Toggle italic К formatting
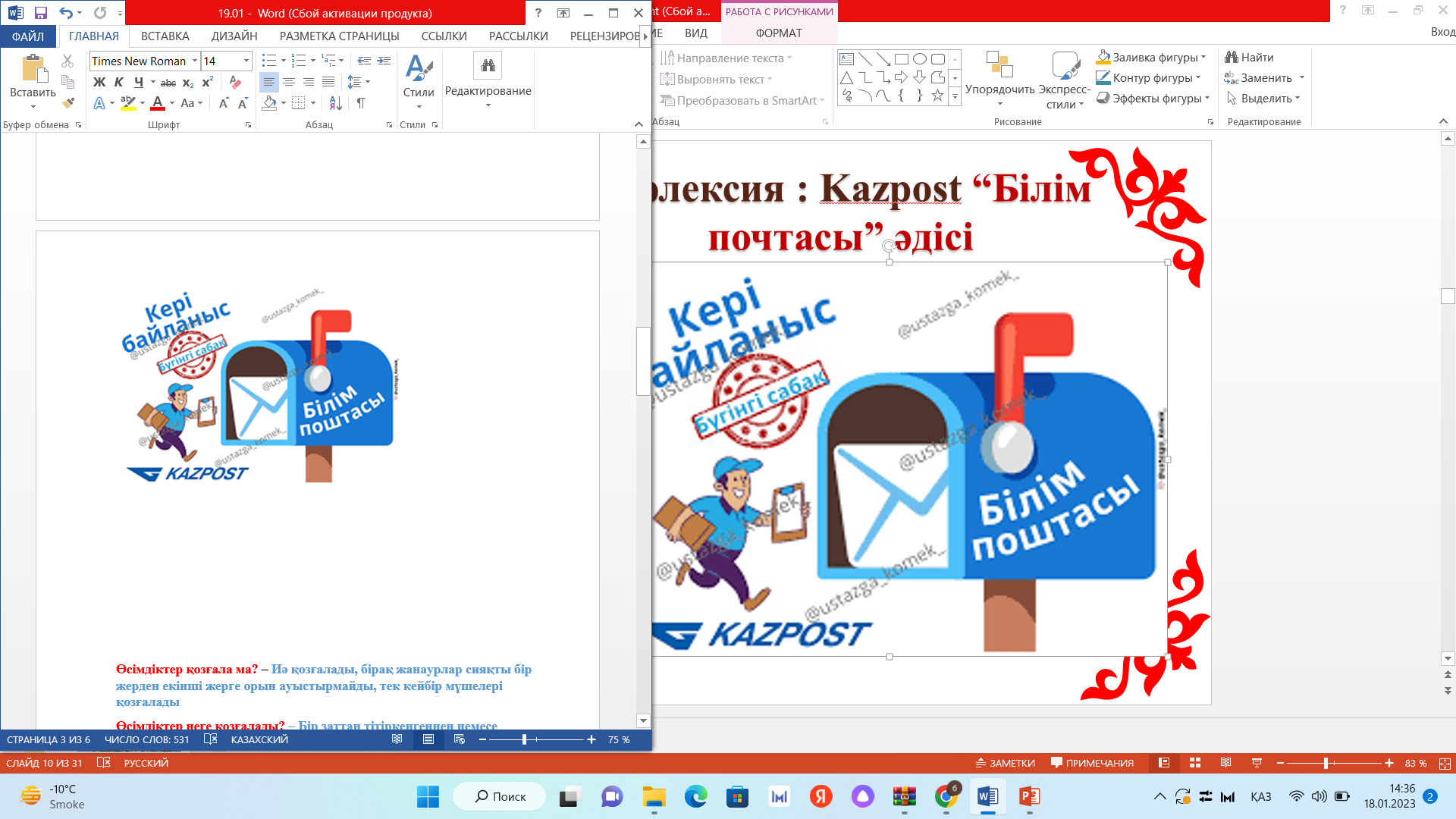 [x=118, y=82]
